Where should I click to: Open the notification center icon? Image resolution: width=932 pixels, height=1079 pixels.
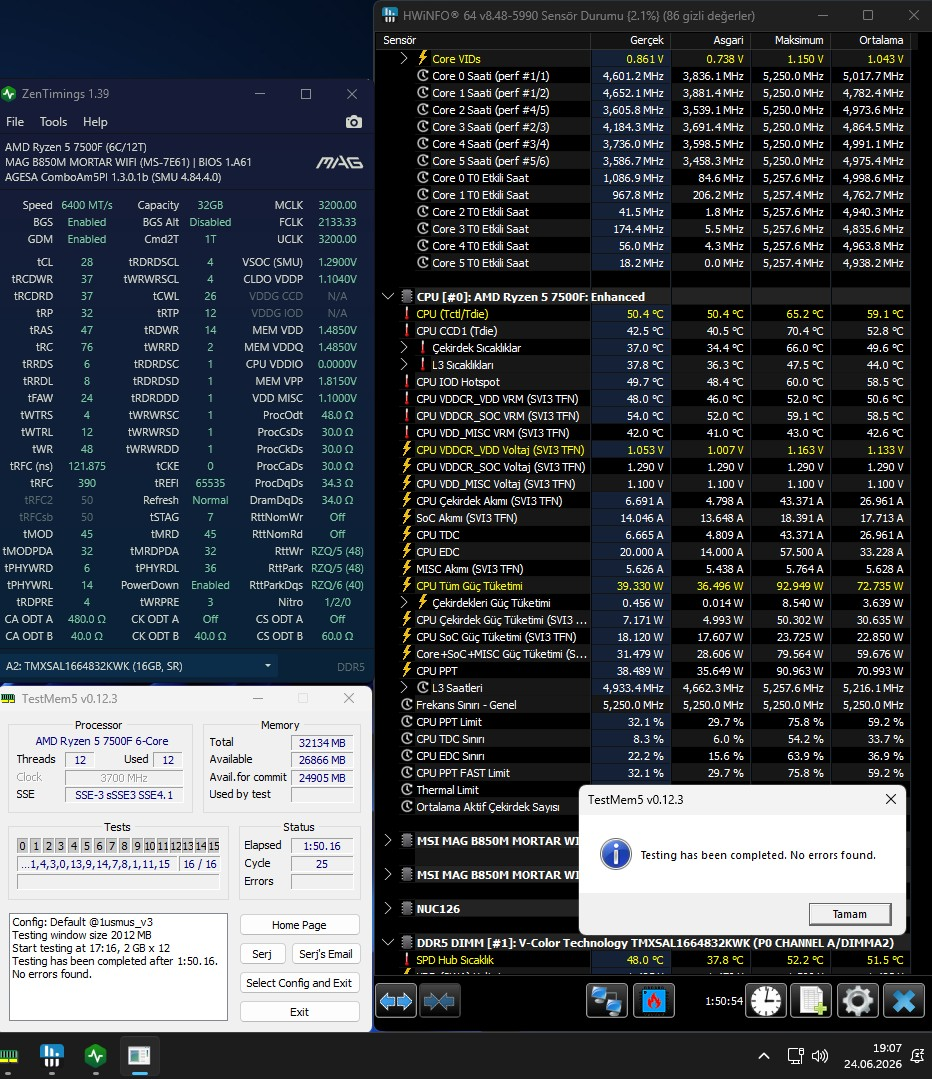(918, 1056)
